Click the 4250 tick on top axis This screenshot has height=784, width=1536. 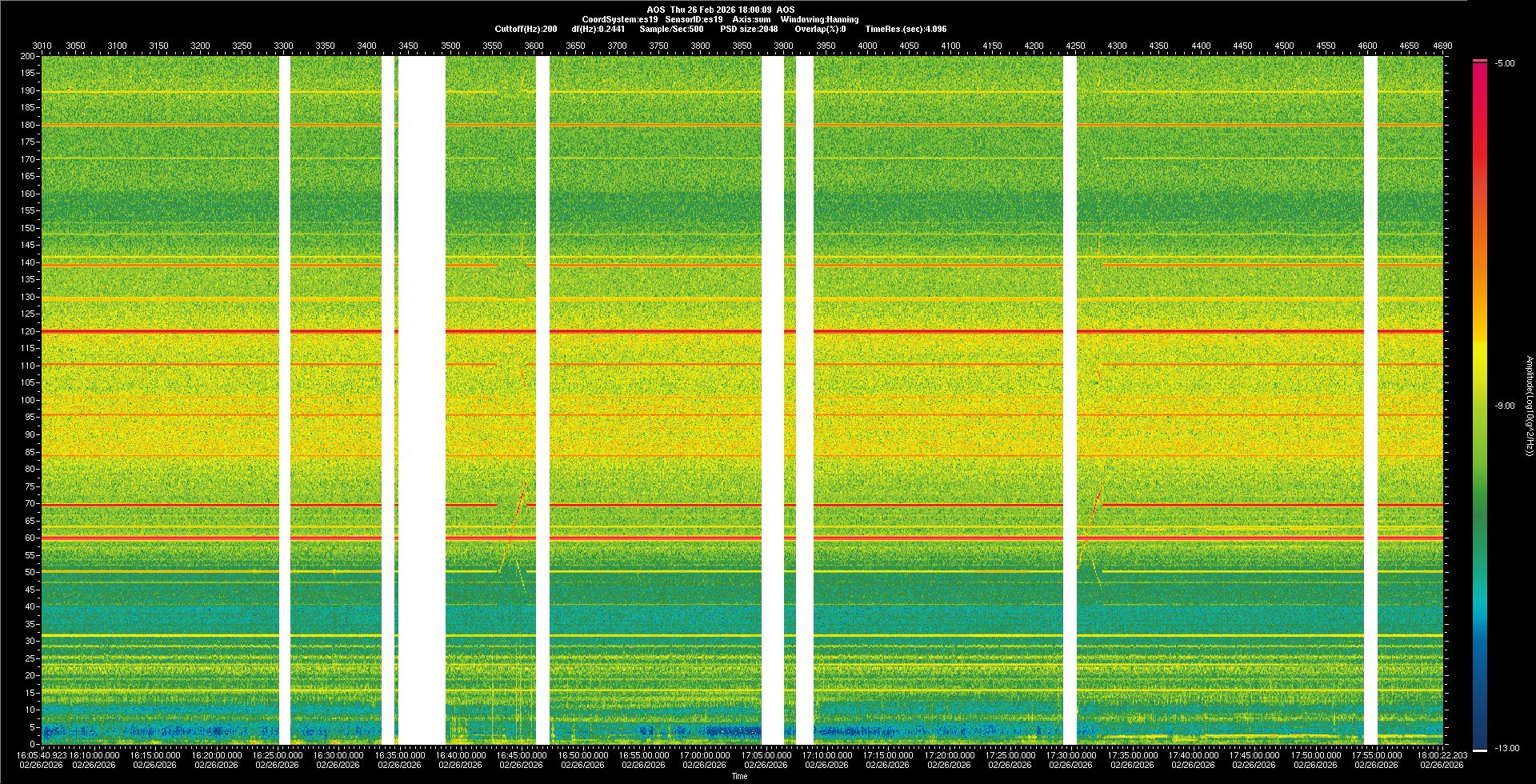1075,46
